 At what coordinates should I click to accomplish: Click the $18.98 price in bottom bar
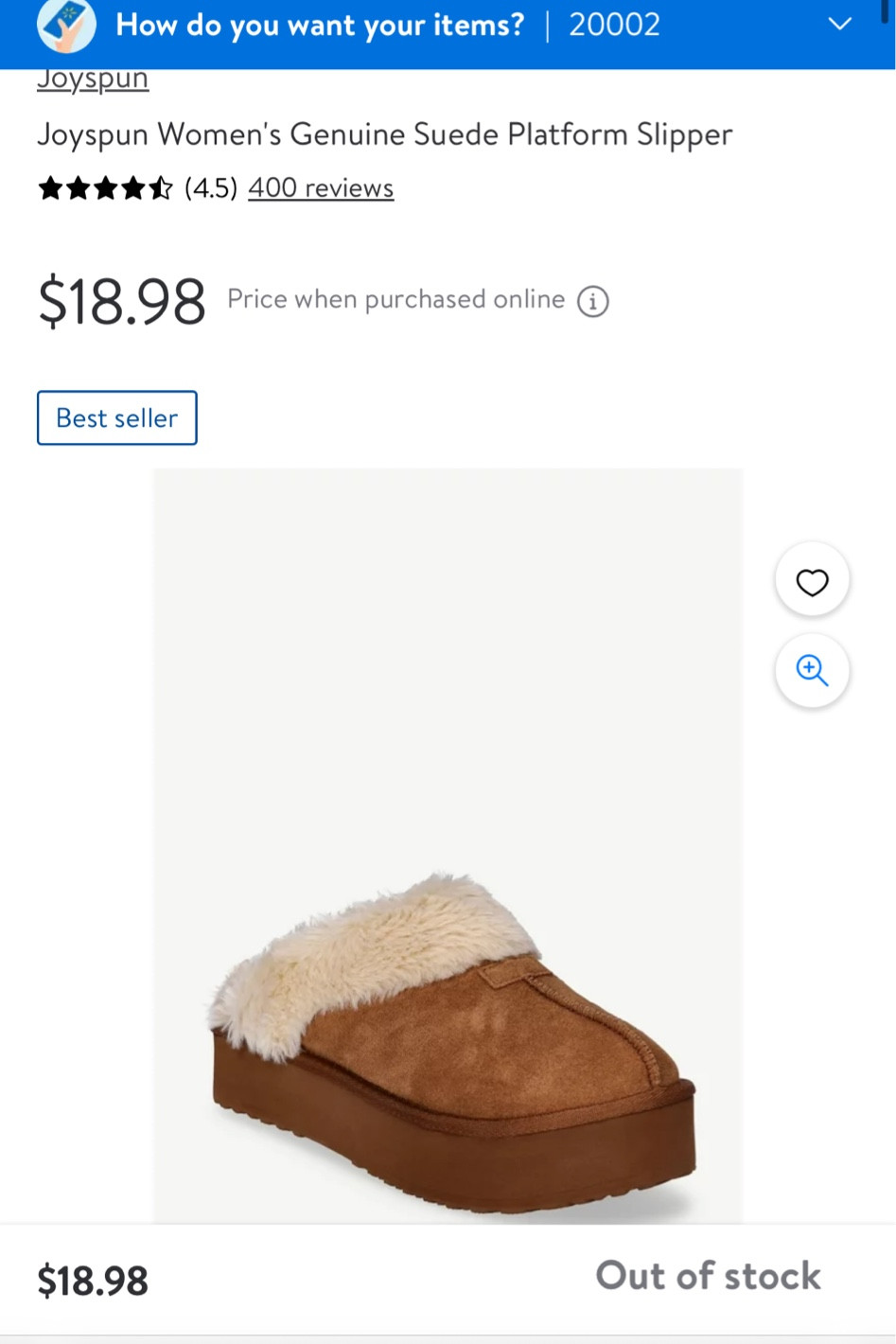point(93,1282)
